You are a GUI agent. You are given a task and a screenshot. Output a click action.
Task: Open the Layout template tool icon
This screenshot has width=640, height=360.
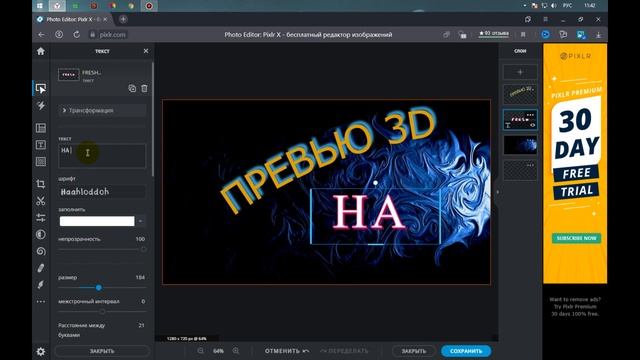coord(41,128)
